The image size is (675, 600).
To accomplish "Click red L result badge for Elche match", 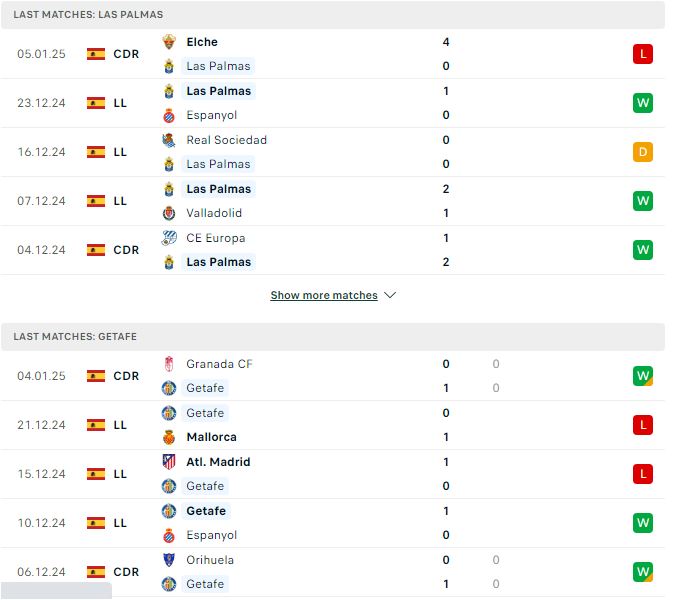I will coord(643,54).
